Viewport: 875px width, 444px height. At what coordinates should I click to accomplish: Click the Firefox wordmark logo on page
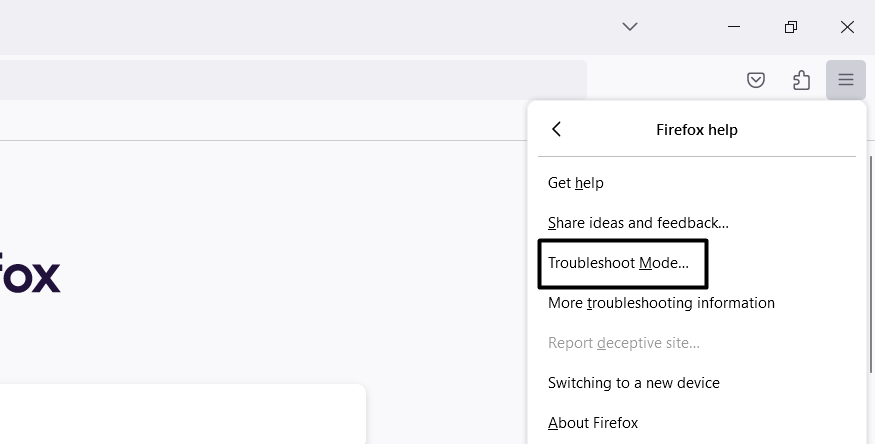(30, 277)
